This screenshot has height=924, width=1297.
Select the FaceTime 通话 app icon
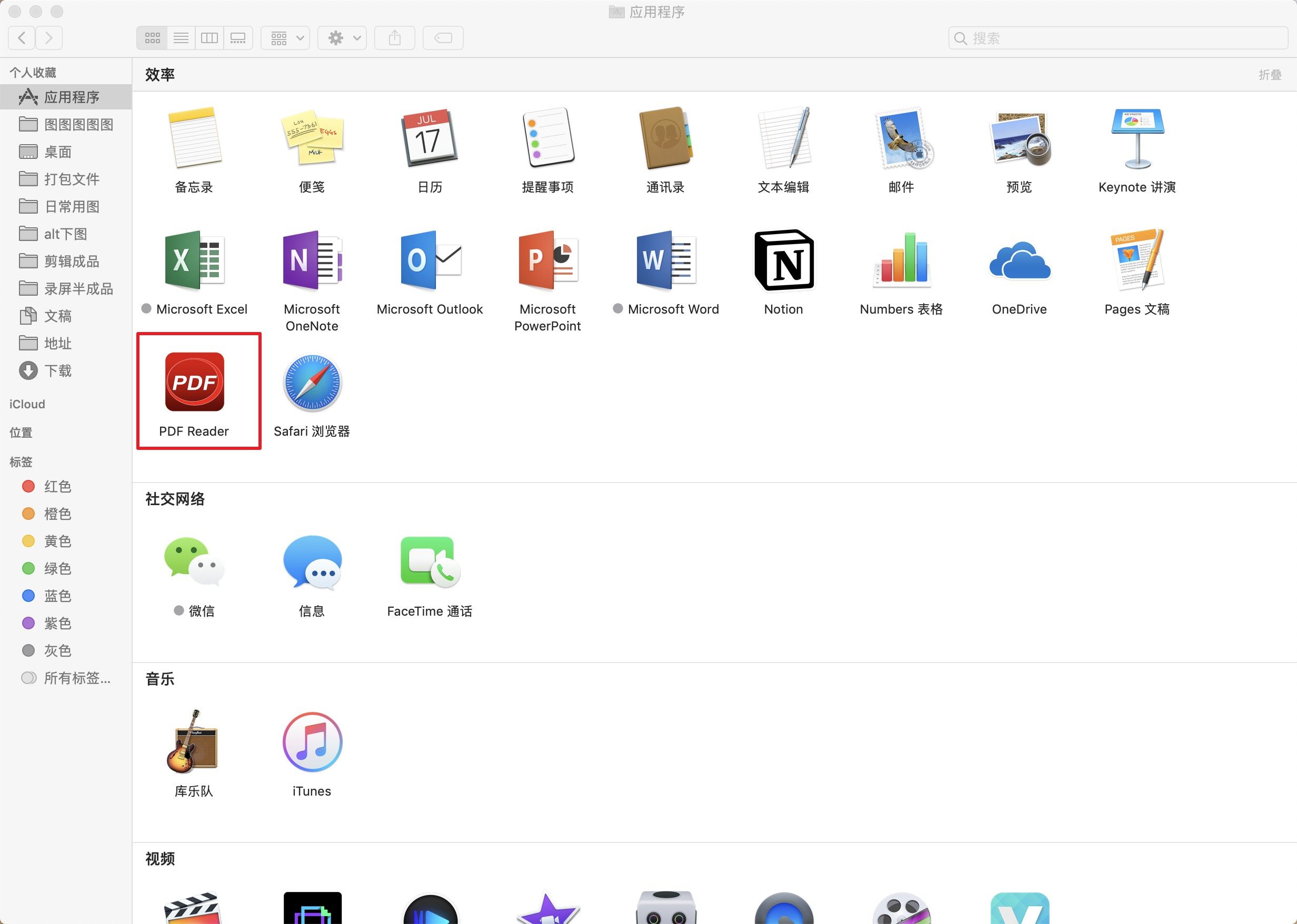tap(430, 561)
